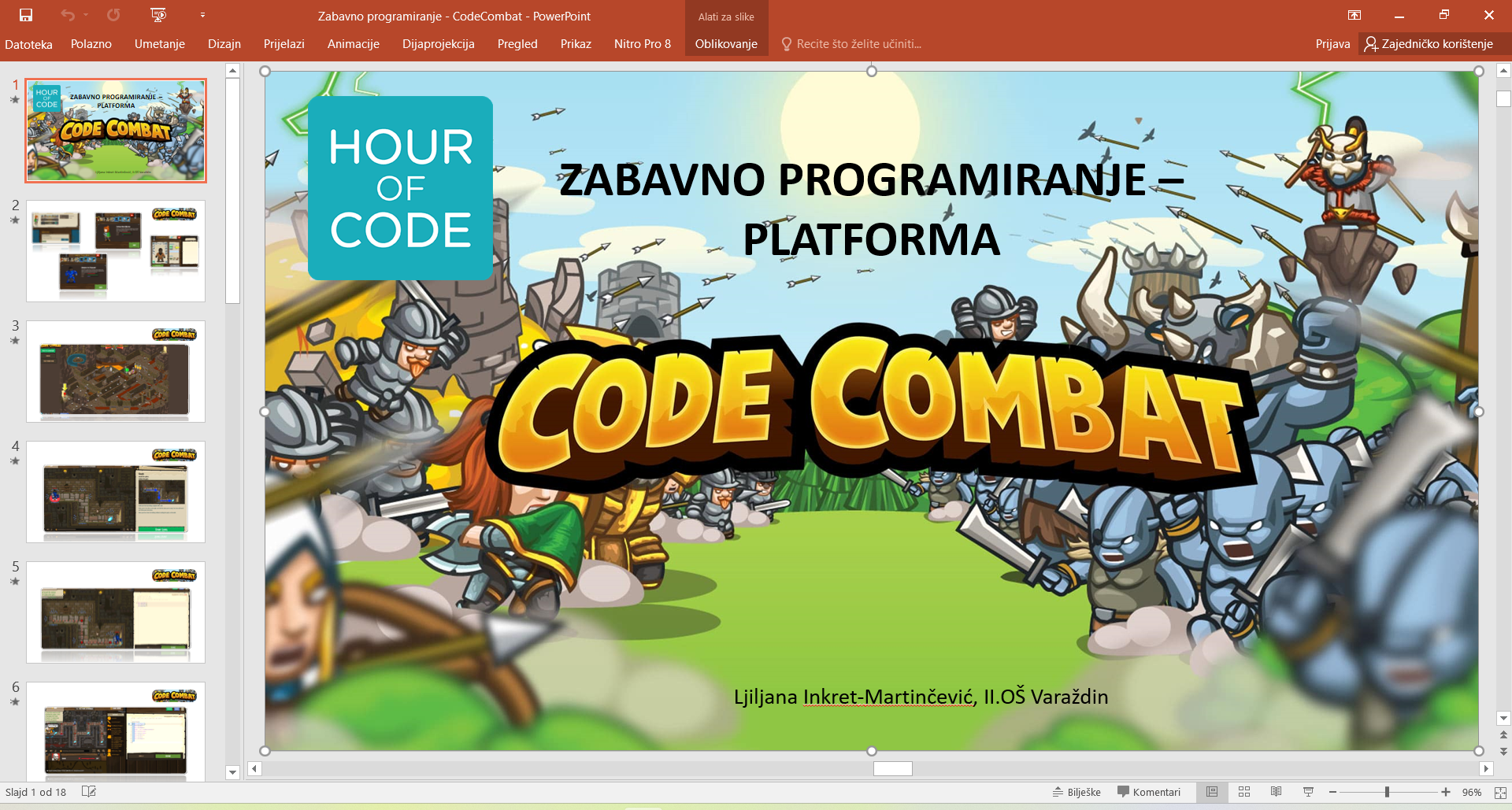
Task: Select slide 5 thumbnail
Action: (116, 612)
